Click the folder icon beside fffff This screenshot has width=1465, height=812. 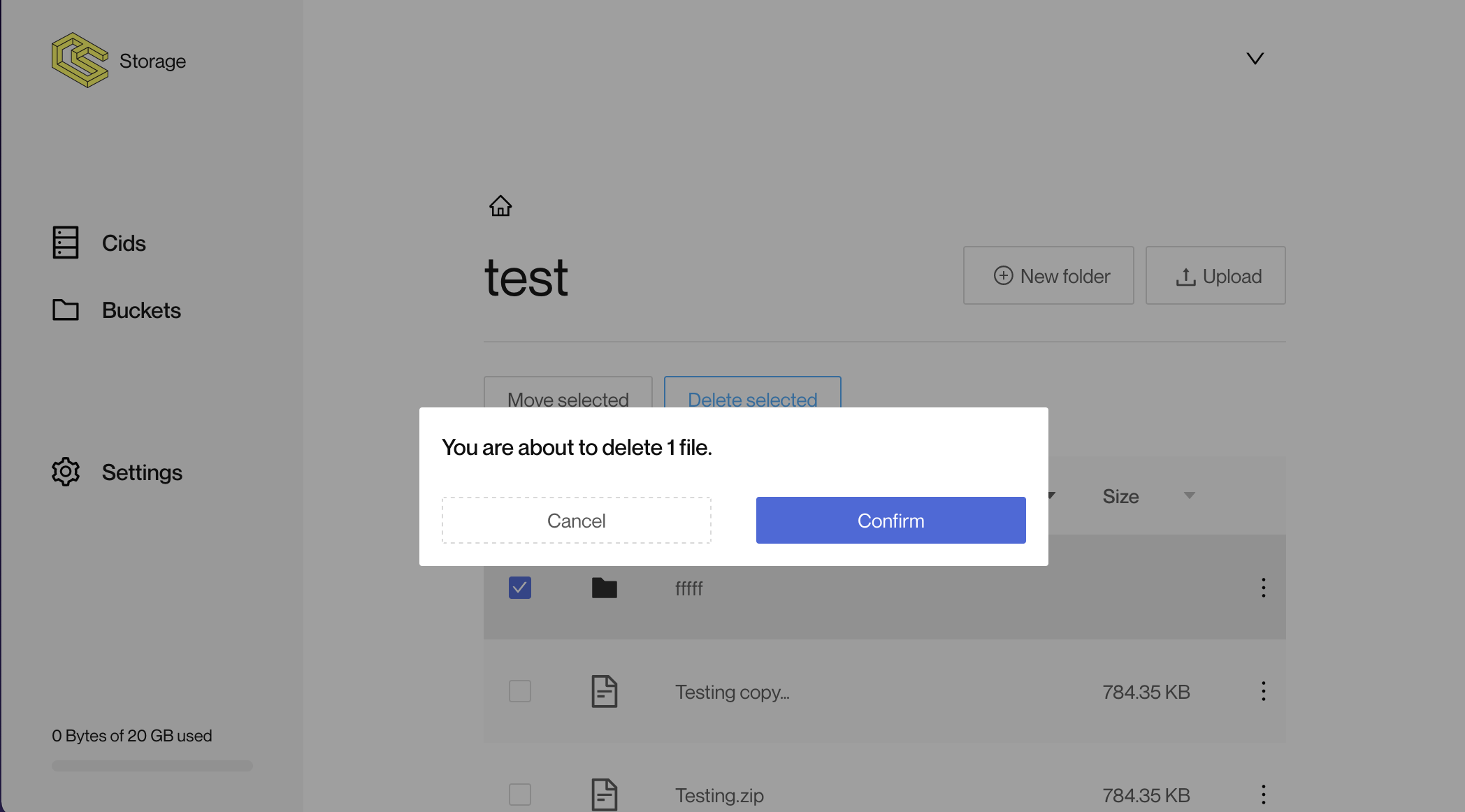click(x=605, y=588)
